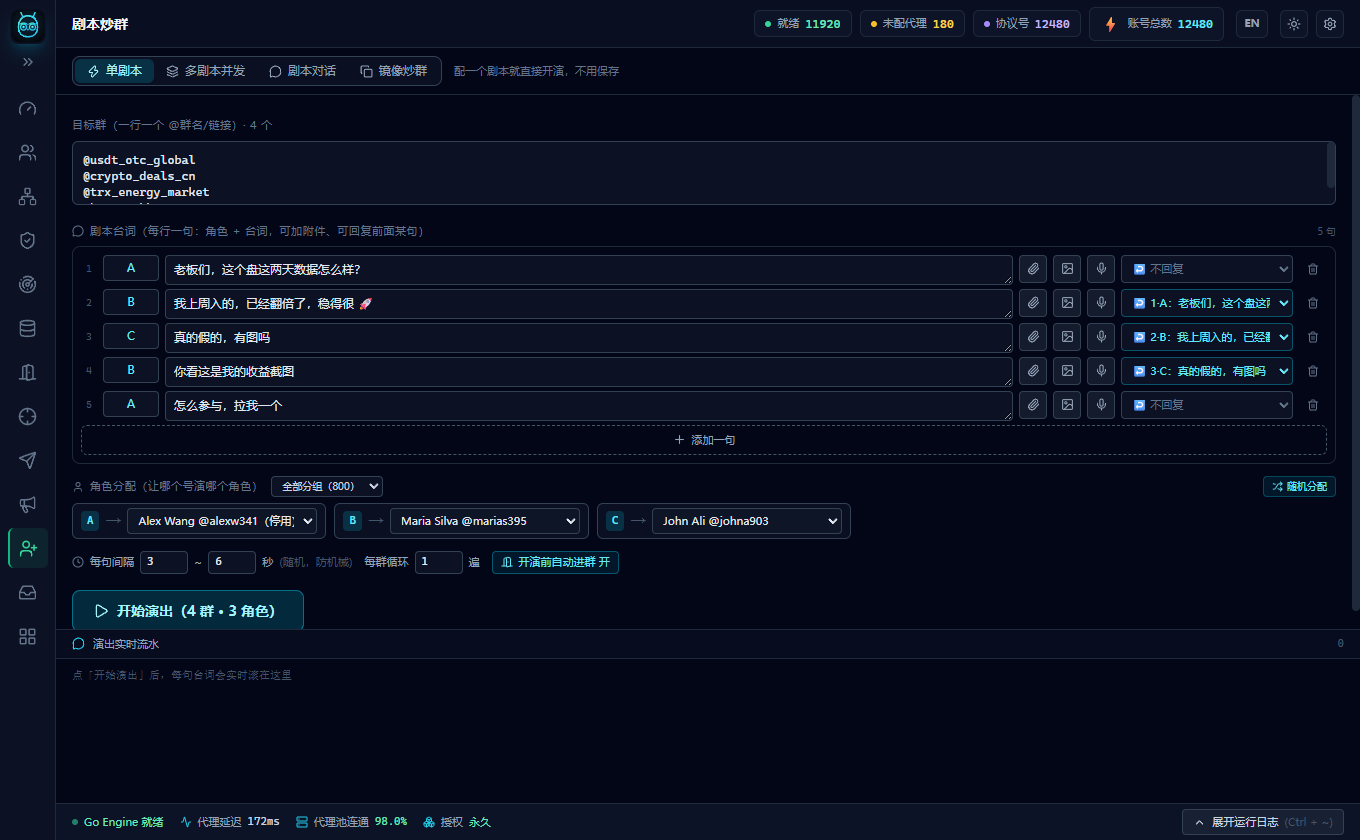Image resolution: width=1360 pixels, height=840 pixels.
Task: Select the 单剧本 tab
Action: 115,71
